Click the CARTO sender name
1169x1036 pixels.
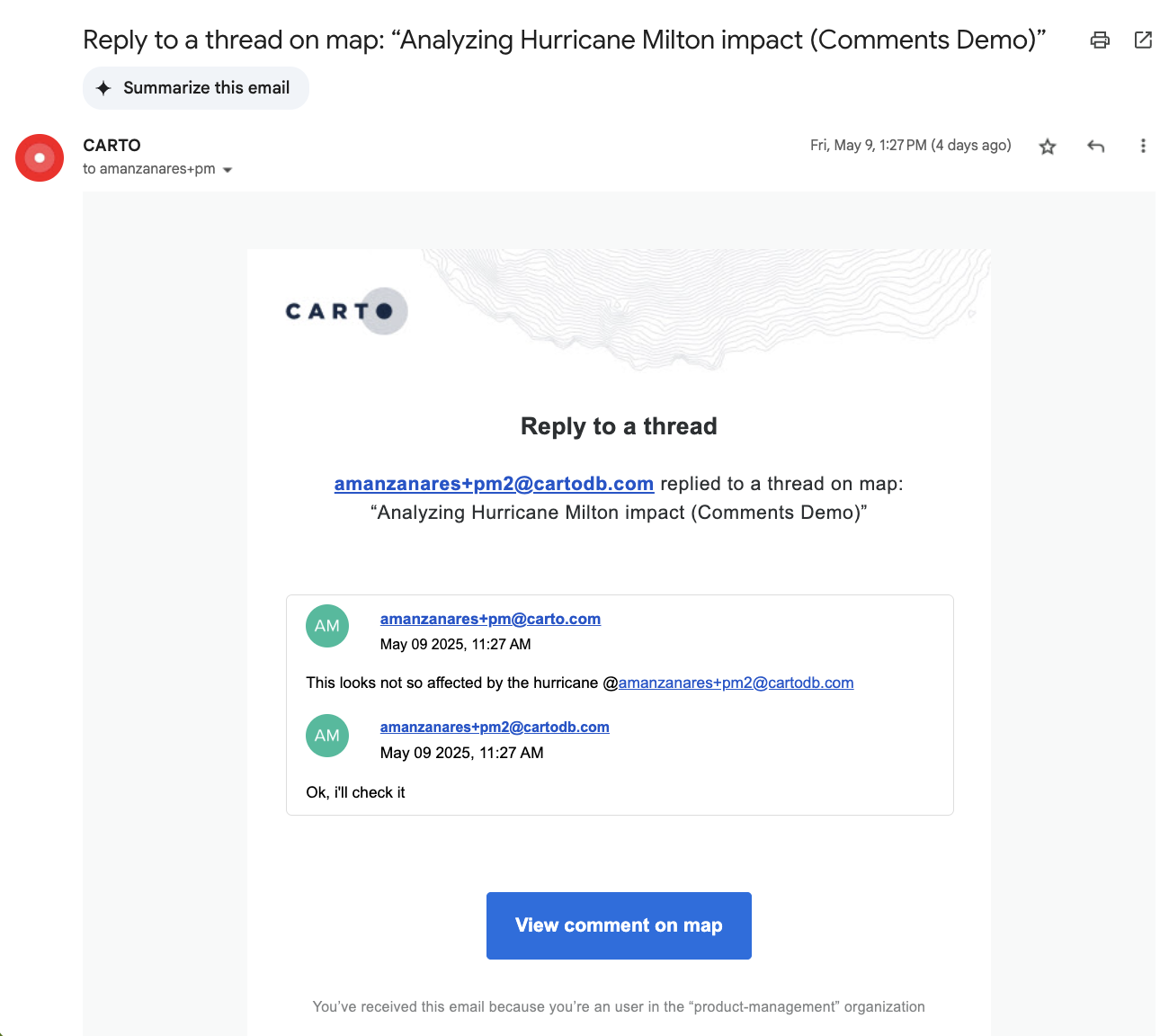point(112,146)
